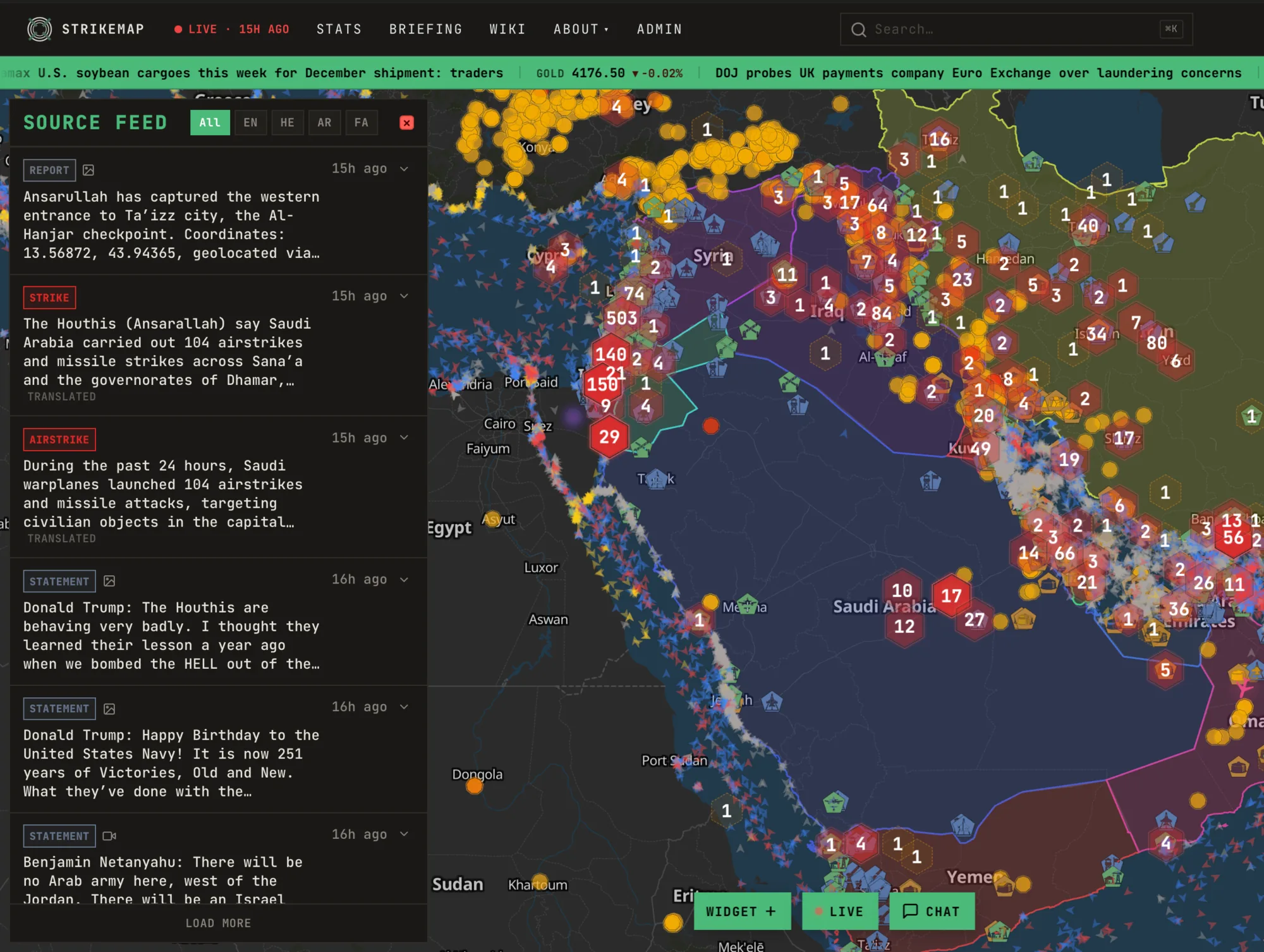Open image attachment on Ansarullah report
The width and height of the screenshot is (1264, 952).
coord(88,170)
